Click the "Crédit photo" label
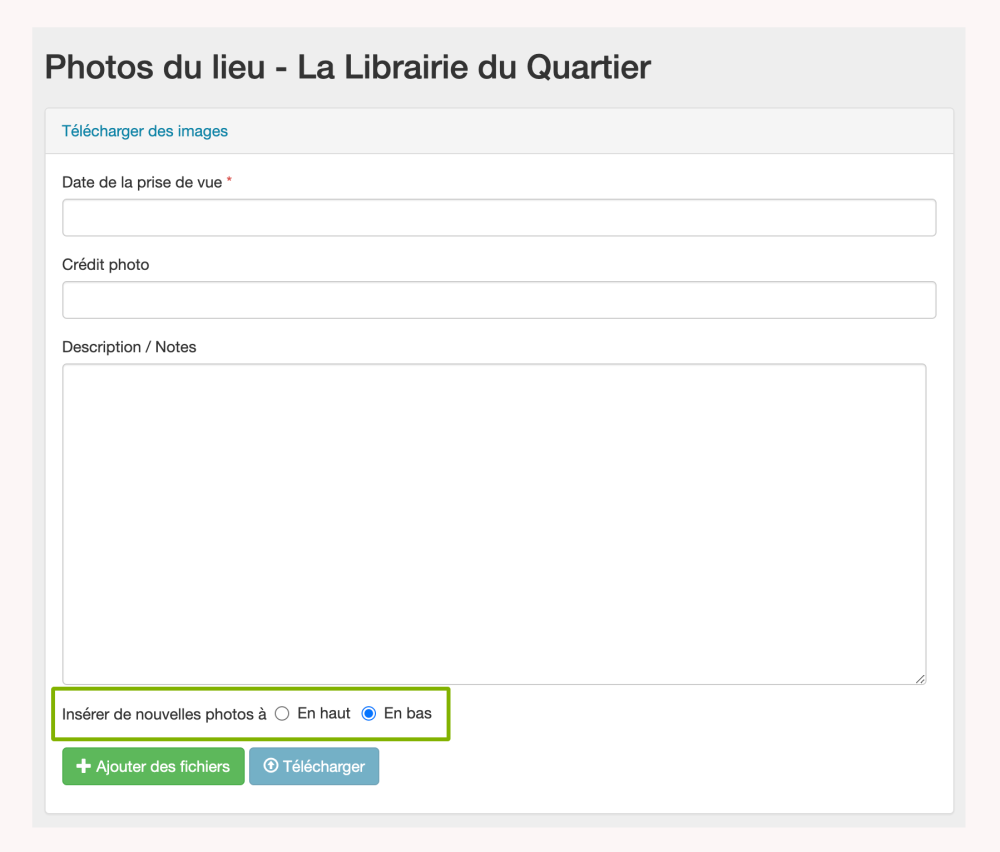Viewport: 1000px width, 852px height. [x=106, y=265]
